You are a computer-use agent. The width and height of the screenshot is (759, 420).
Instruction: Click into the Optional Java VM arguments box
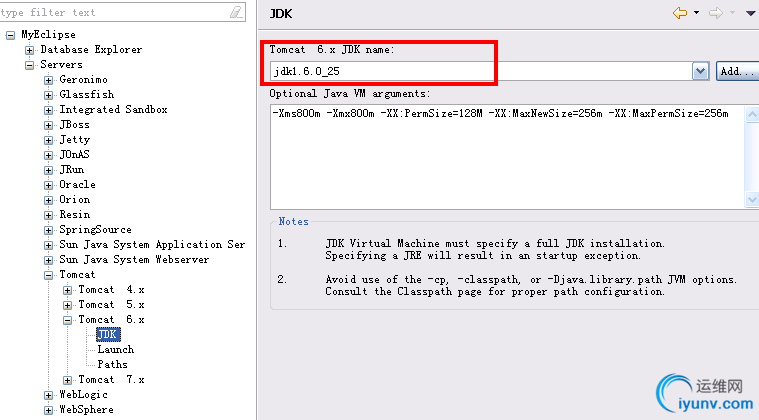click(x=507, y=157)
